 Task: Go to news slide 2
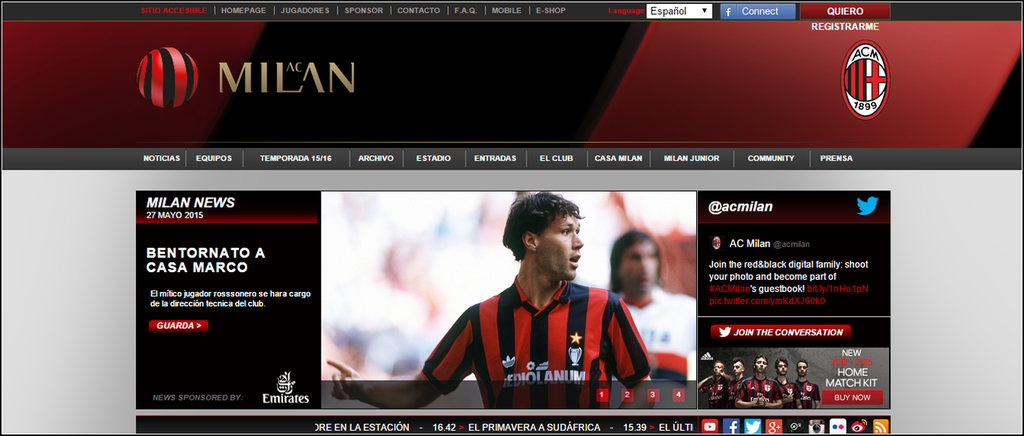tap(628, 395)
